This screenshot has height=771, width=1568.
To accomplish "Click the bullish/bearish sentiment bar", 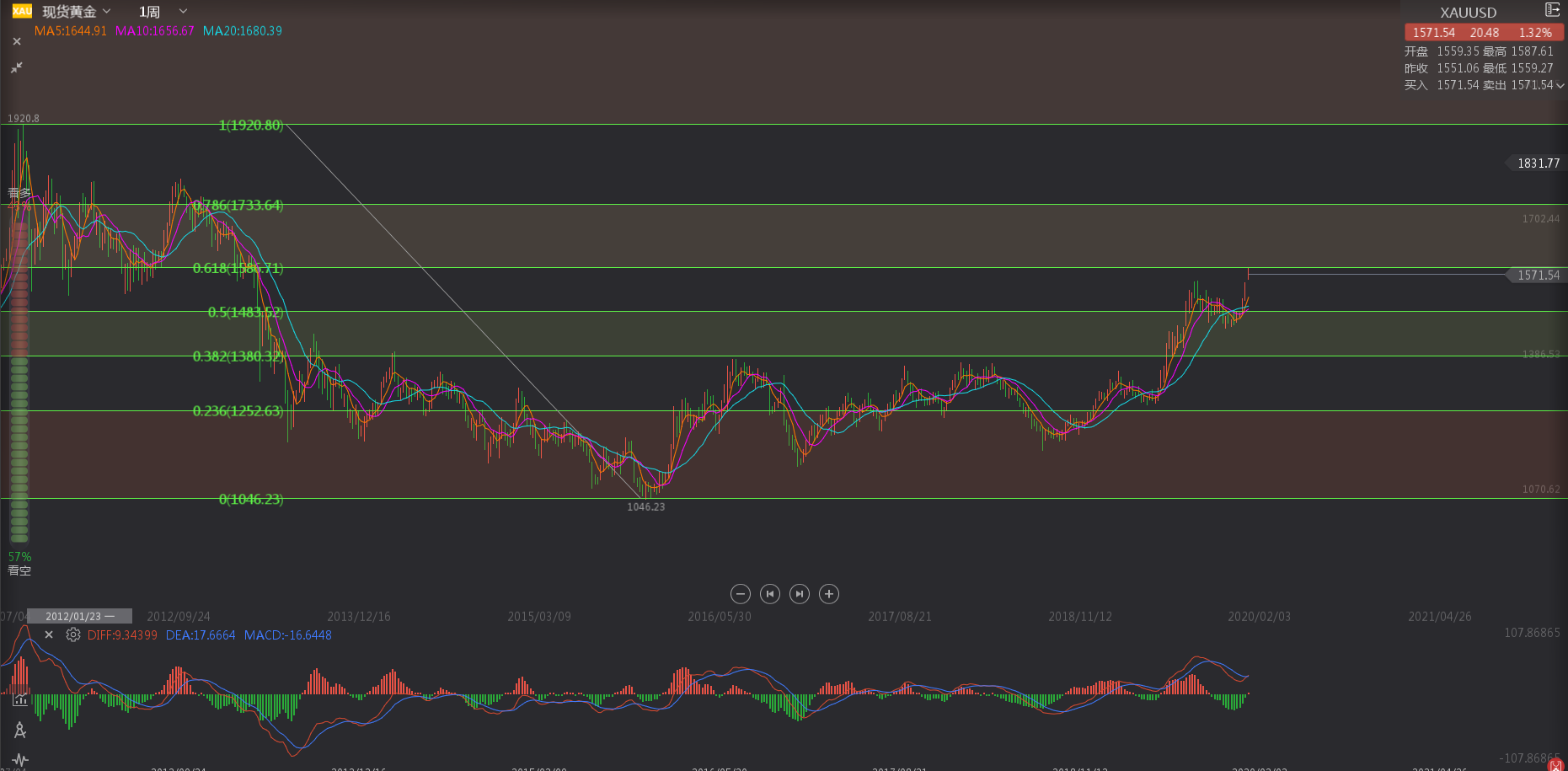I will (19, 379).
